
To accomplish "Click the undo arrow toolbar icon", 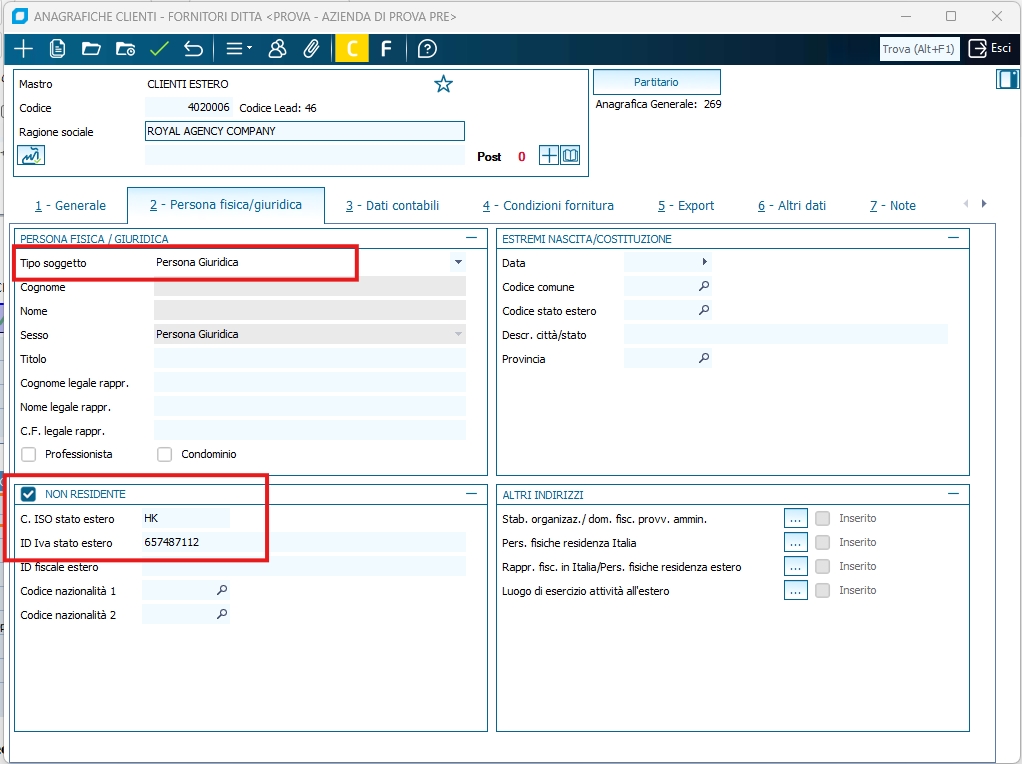I will 194,49.
